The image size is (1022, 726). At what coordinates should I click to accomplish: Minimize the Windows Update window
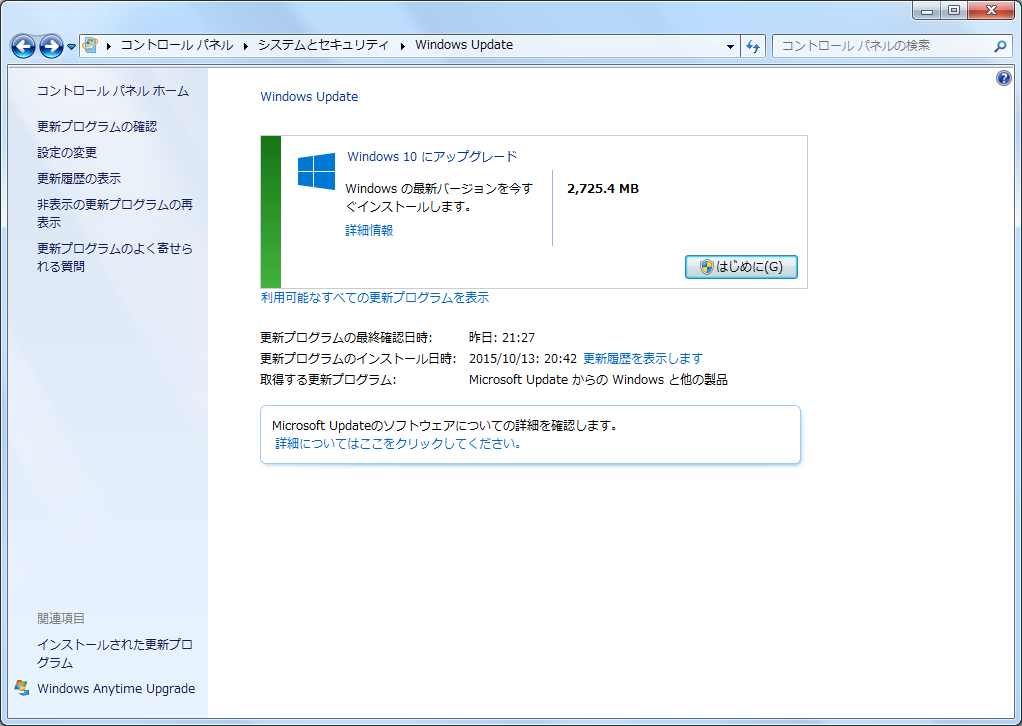tap(926, 10)
